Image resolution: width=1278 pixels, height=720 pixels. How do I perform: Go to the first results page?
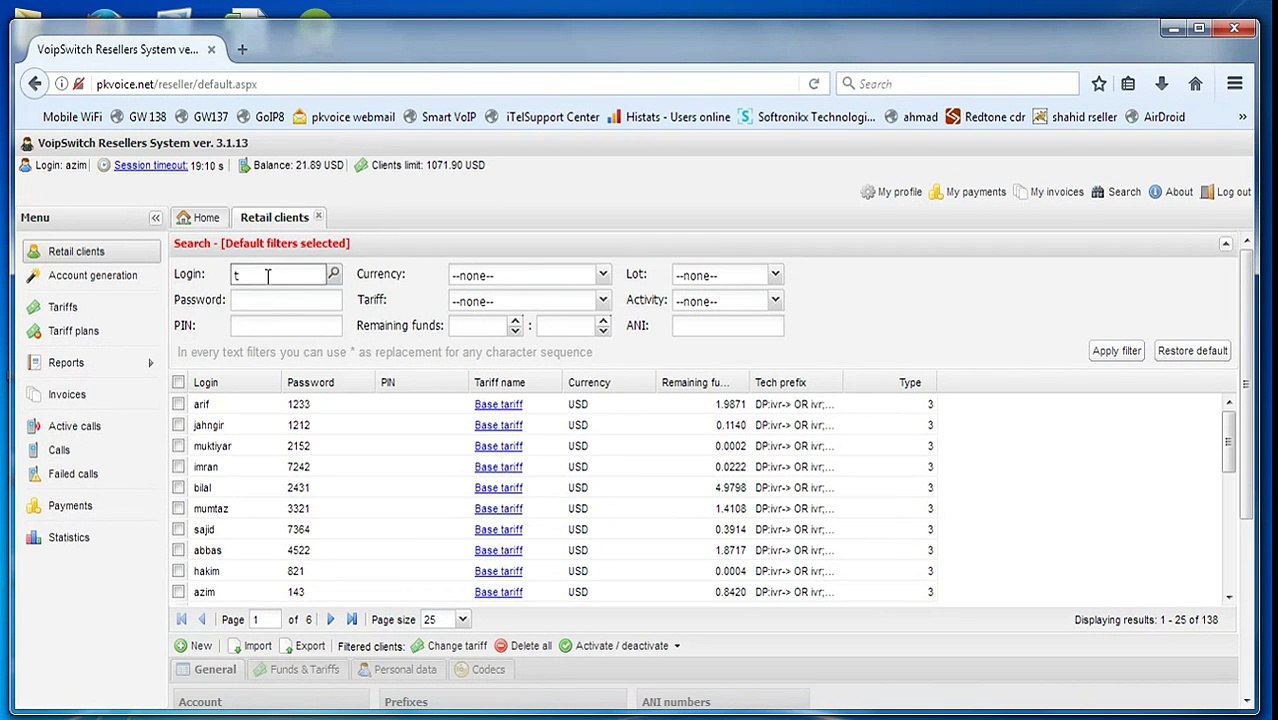click(x=181, y=620)
